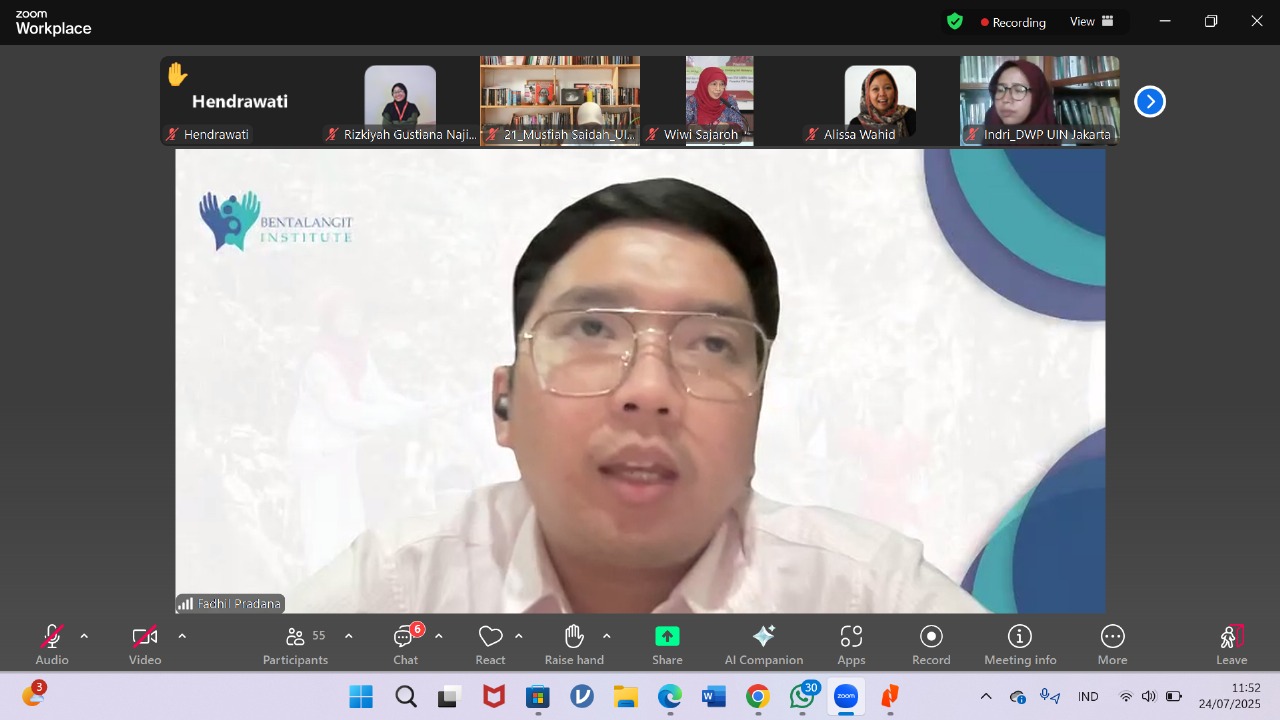Open the Chat panel
The height and width of the screenshot is (720, 1280).
pyautogui.click(x=406, y=645)
